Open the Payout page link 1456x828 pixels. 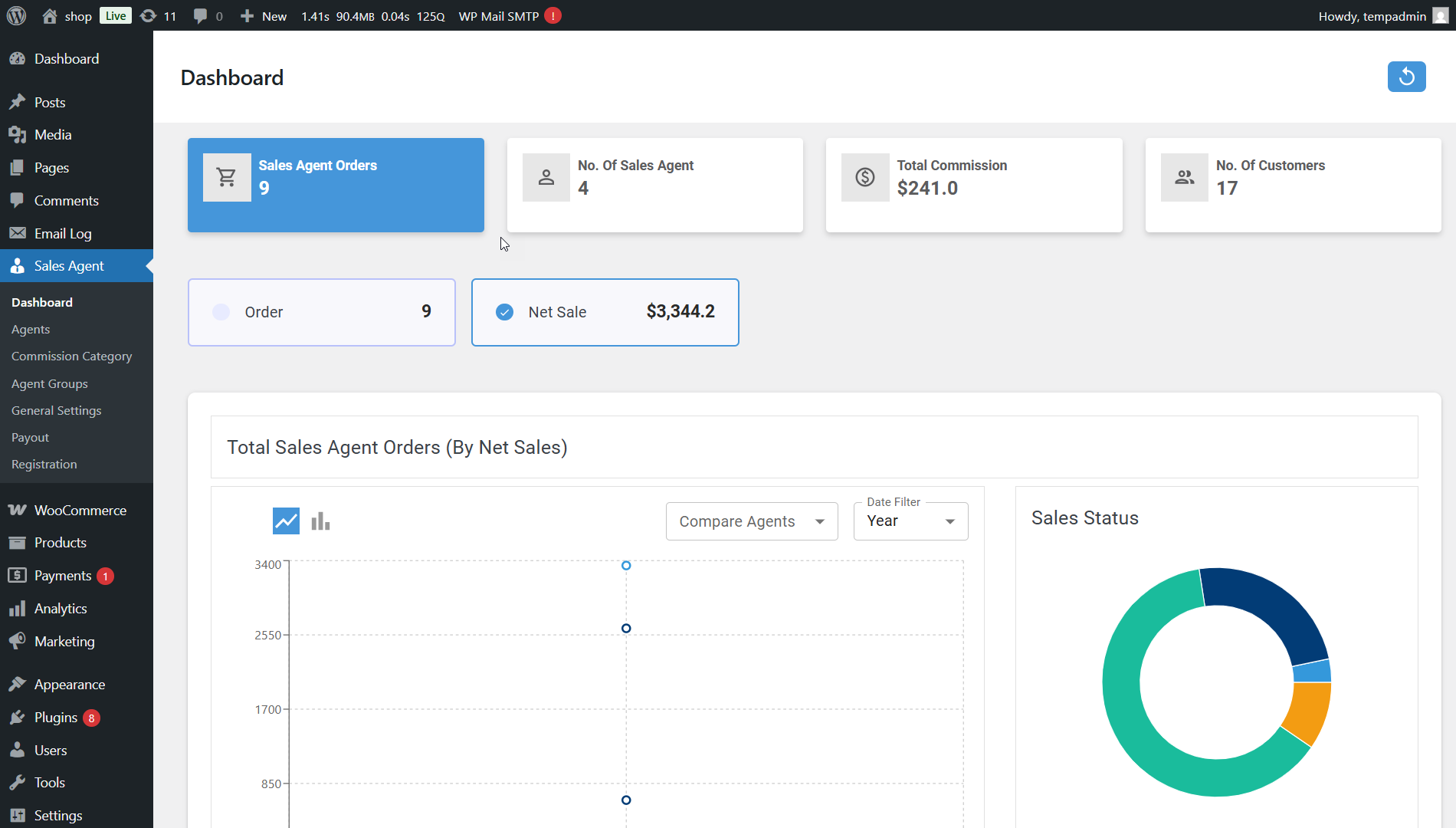(x=30, y=438)
